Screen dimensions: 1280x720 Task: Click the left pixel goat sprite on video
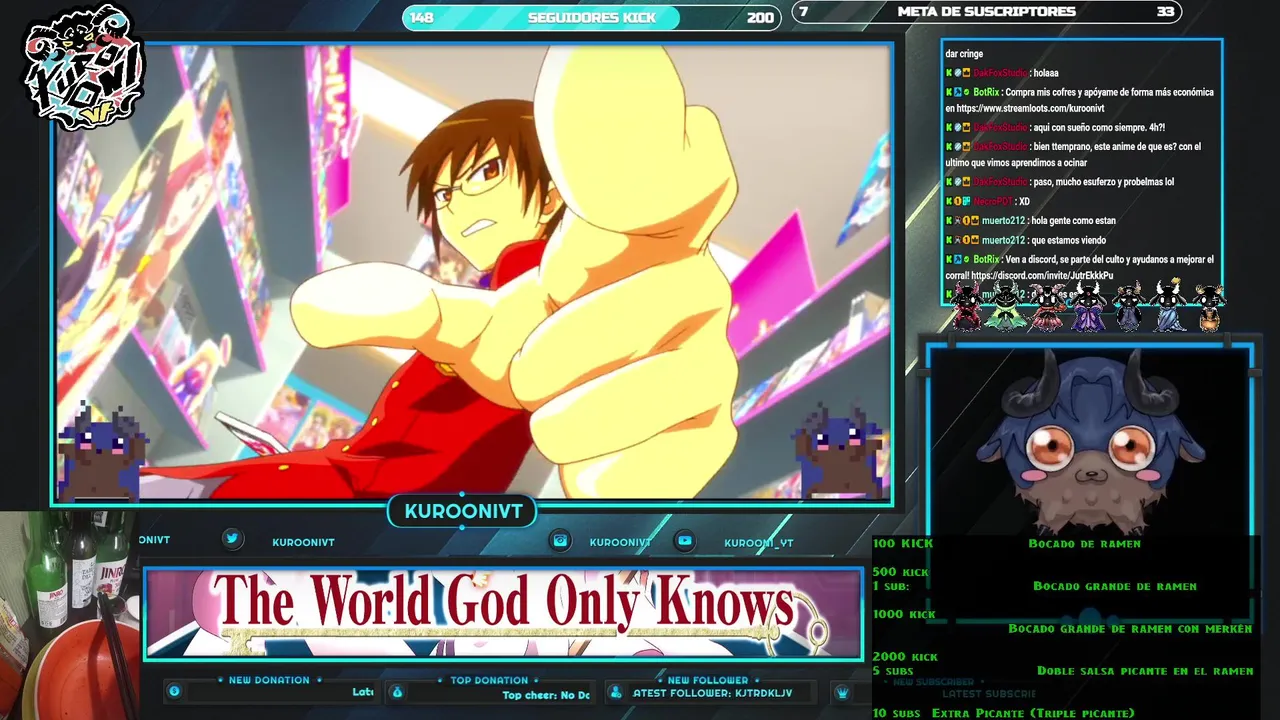click(x=103, y=451)
